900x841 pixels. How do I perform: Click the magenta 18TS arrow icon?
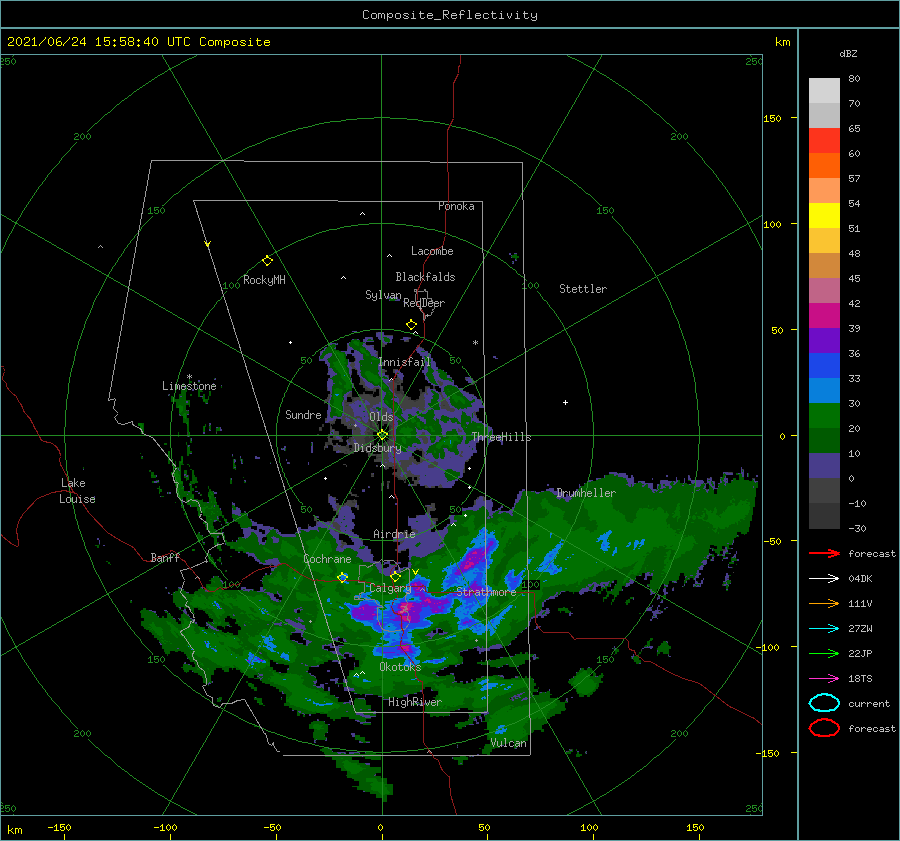(824, 679)
